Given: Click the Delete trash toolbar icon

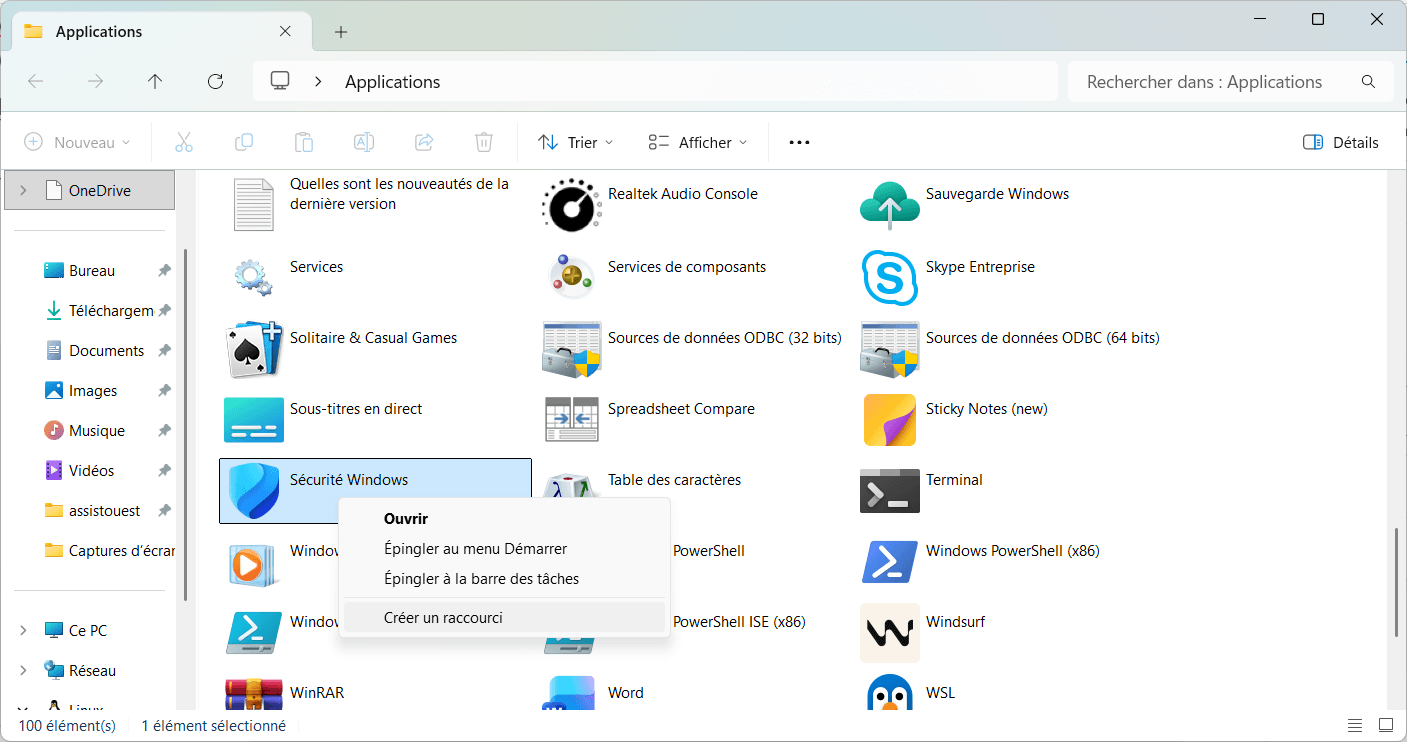Looking at the screenshot, I should point(484,142).
